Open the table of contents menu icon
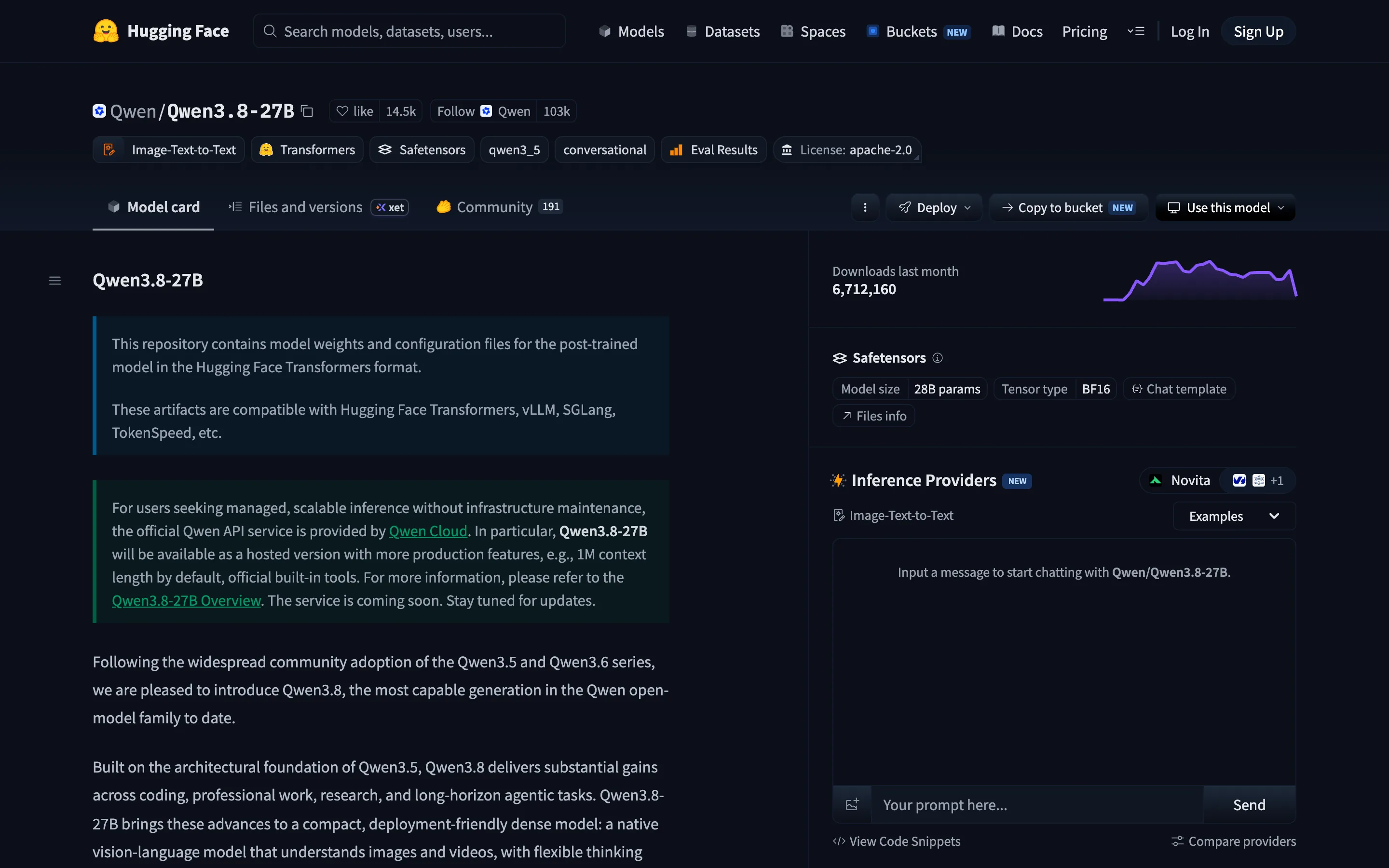This screenshot has height=868, width=1389. coord(55,281)
